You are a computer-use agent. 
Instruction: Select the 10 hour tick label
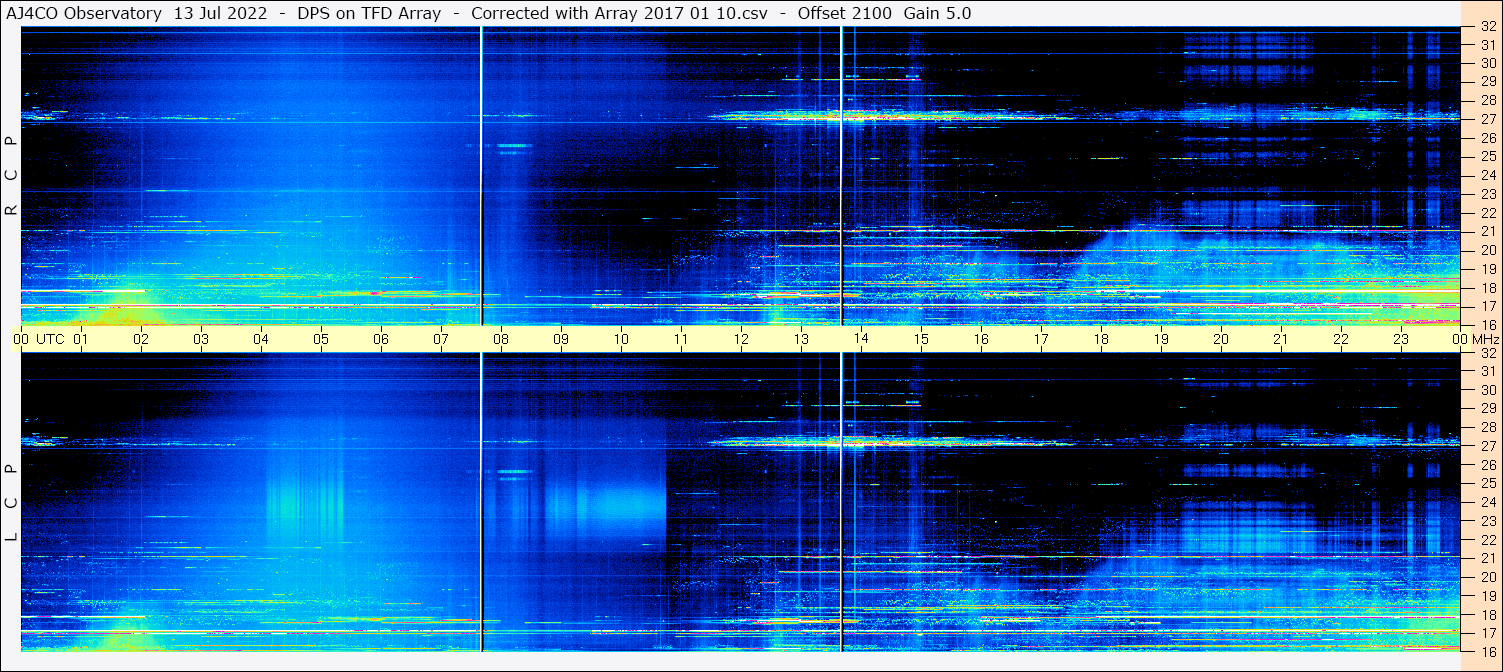621,339
